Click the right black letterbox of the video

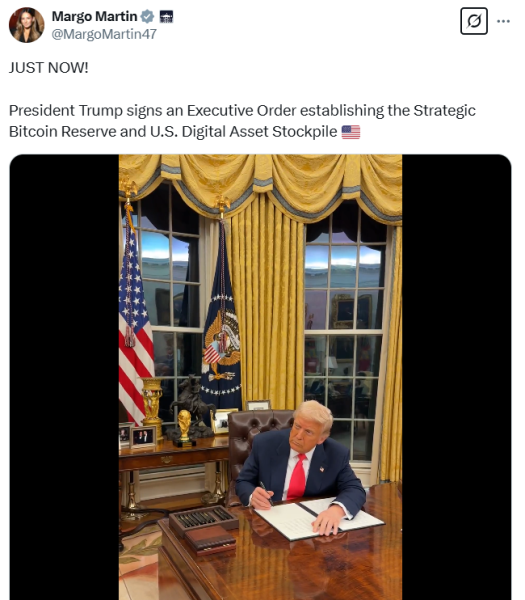(x=457, y=377)
